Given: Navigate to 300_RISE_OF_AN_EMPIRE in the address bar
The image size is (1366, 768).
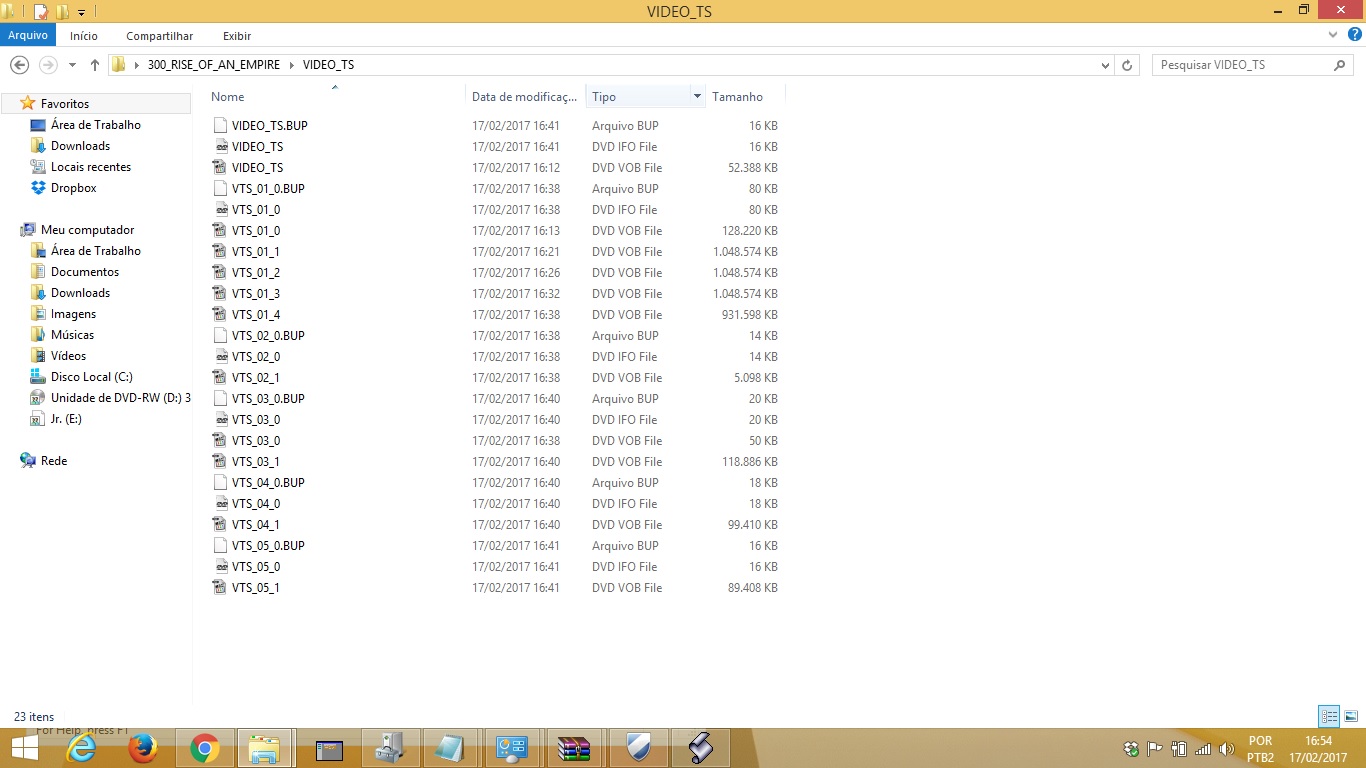Looking at the screenshot, I should tap(214, 65).
